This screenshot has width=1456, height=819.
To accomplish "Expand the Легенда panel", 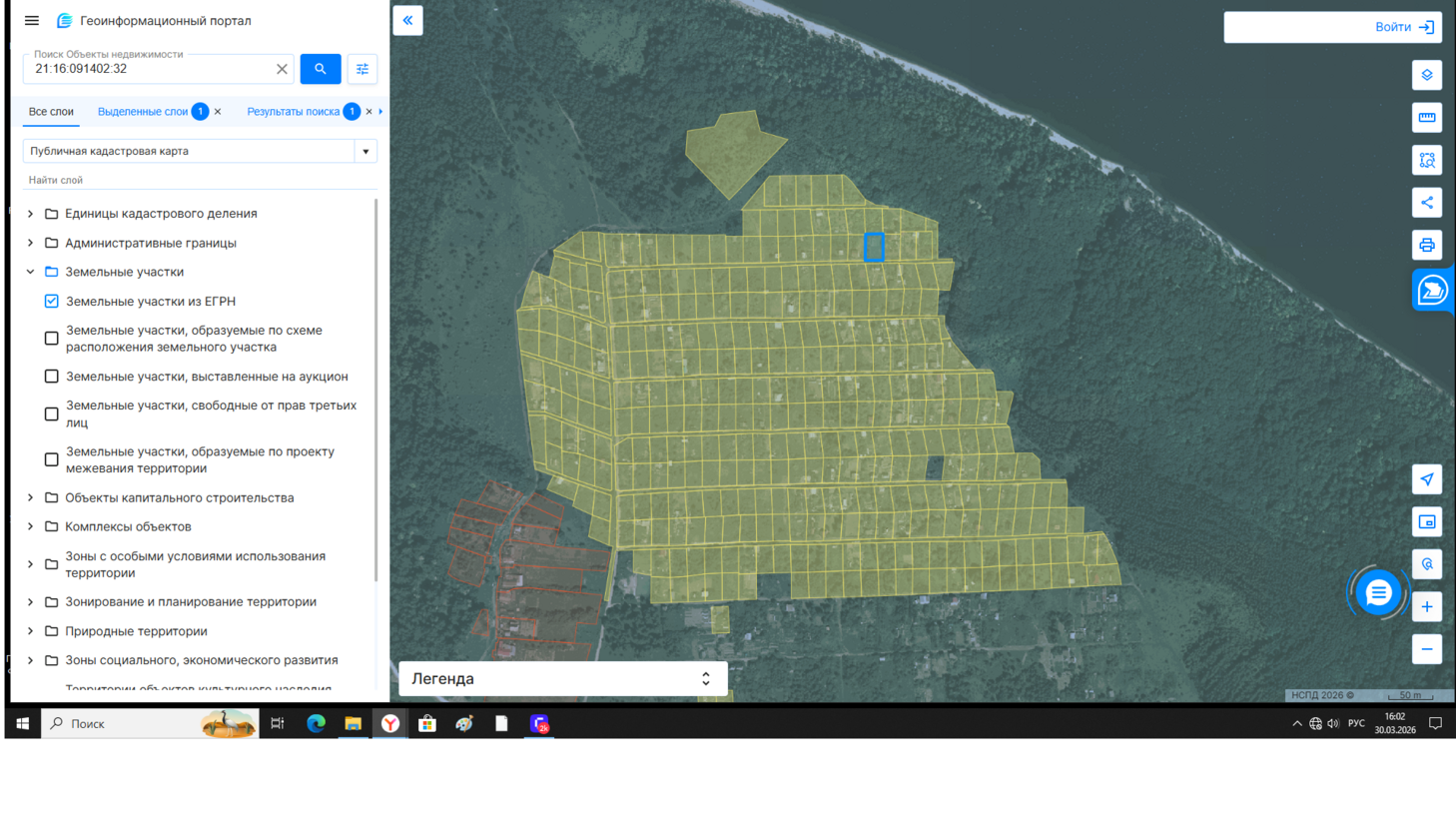I will 705,679.
